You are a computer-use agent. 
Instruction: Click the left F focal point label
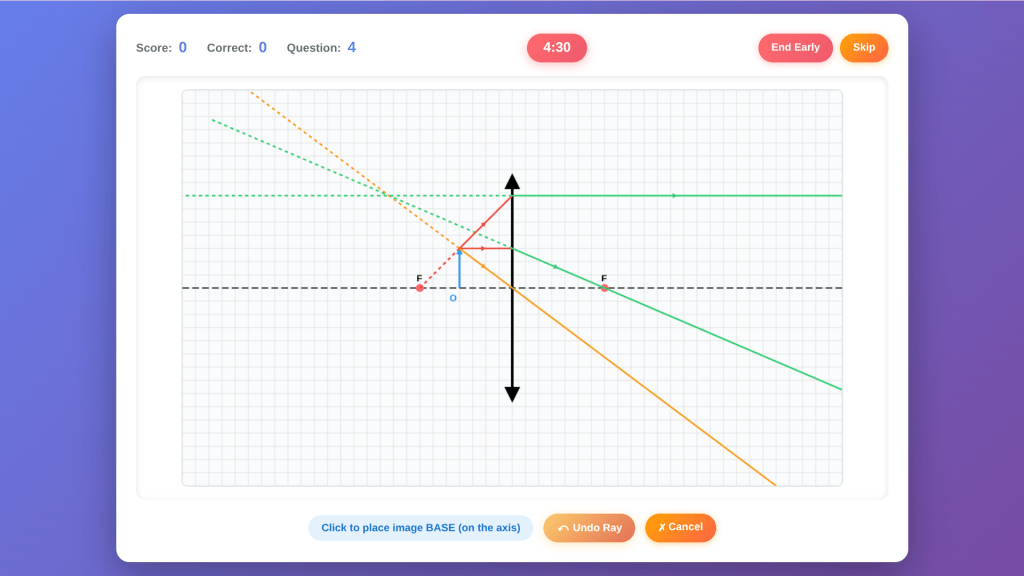point(419,278)
